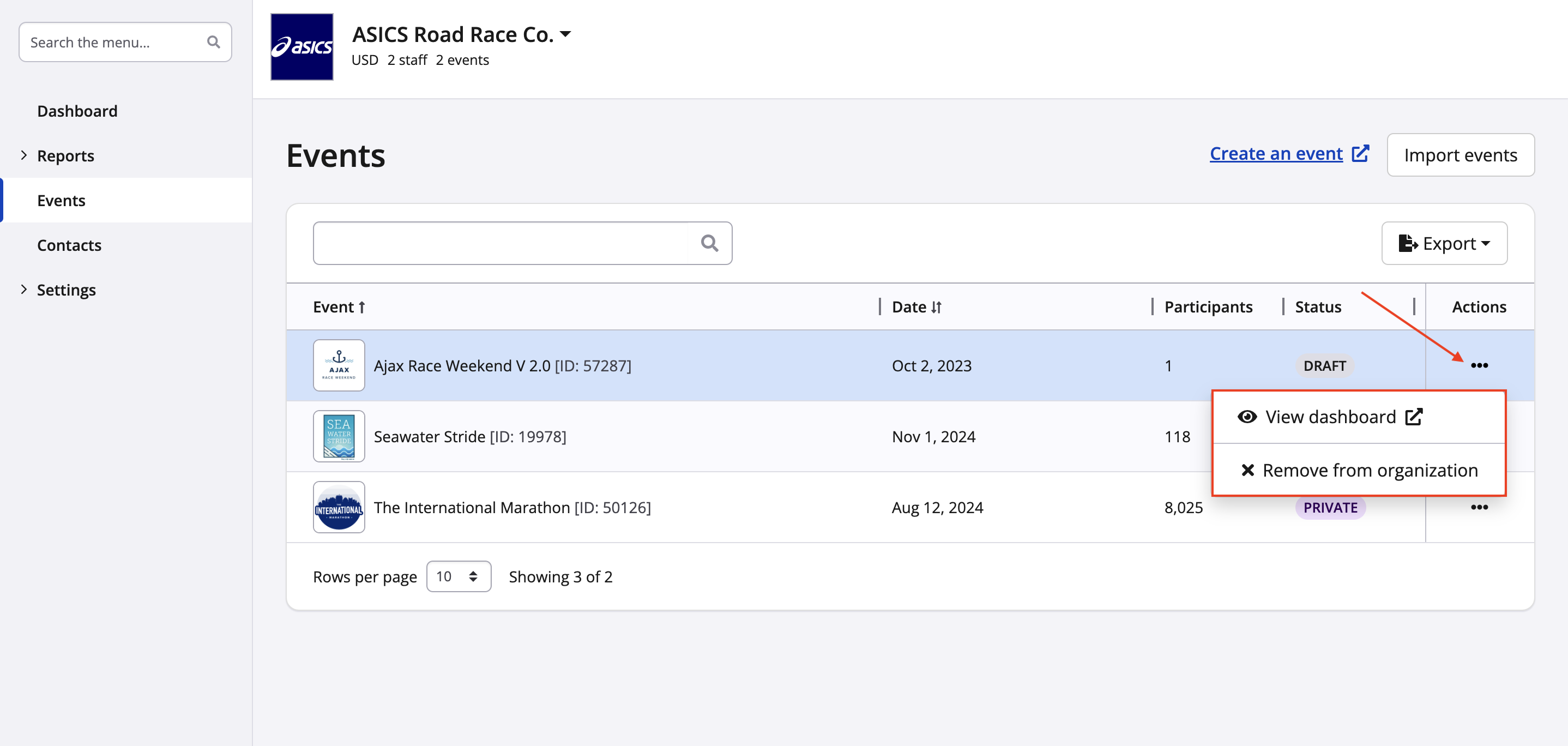
Task: Change rows per page selector
Action: click(459, 576)
